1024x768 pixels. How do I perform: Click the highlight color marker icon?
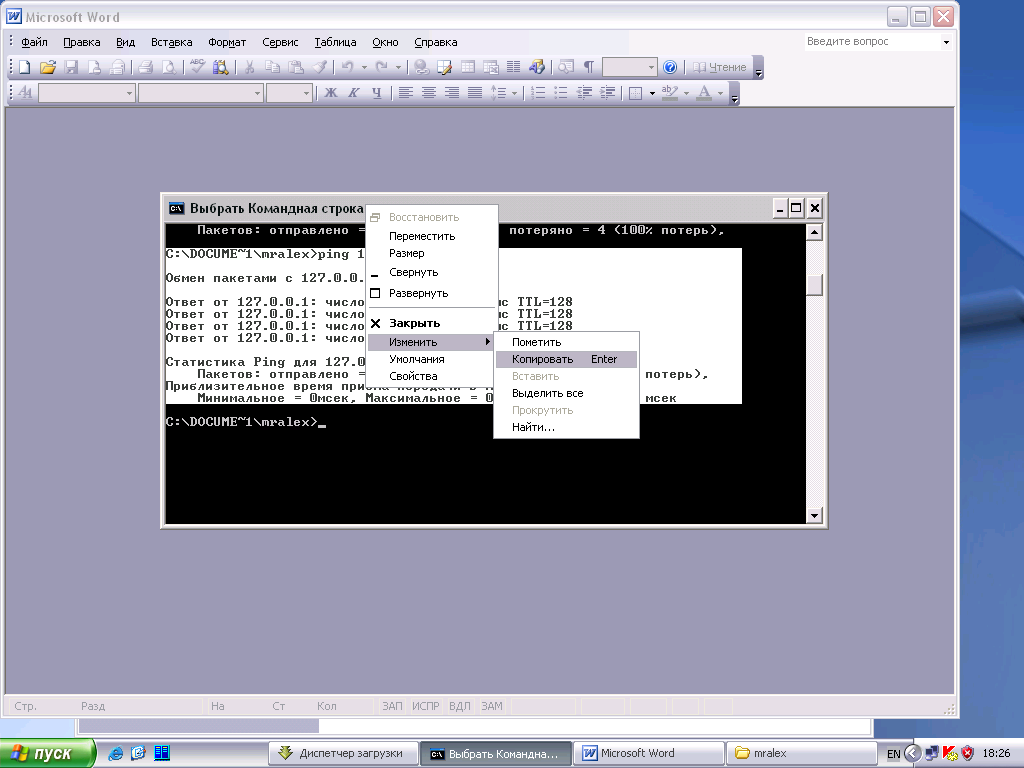point(669,93)
